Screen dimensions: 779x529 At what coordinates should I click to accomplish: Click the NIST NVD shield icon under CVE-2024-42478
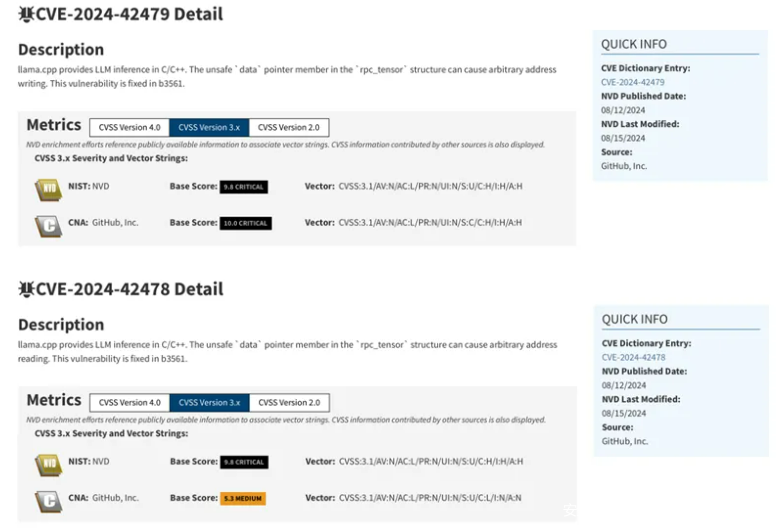click(48, 463)
